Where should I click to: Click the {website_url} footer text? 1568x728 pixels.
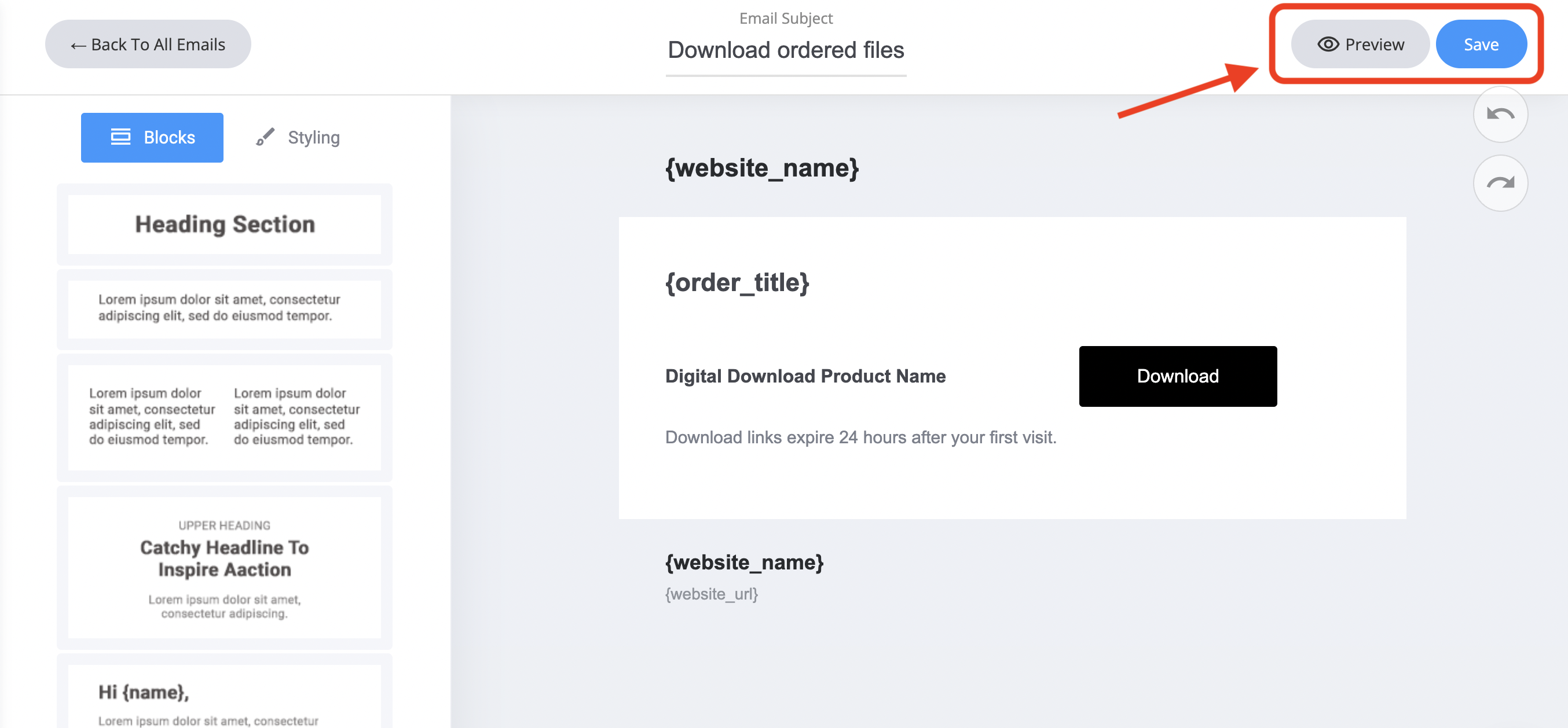(x=711, y=594)
